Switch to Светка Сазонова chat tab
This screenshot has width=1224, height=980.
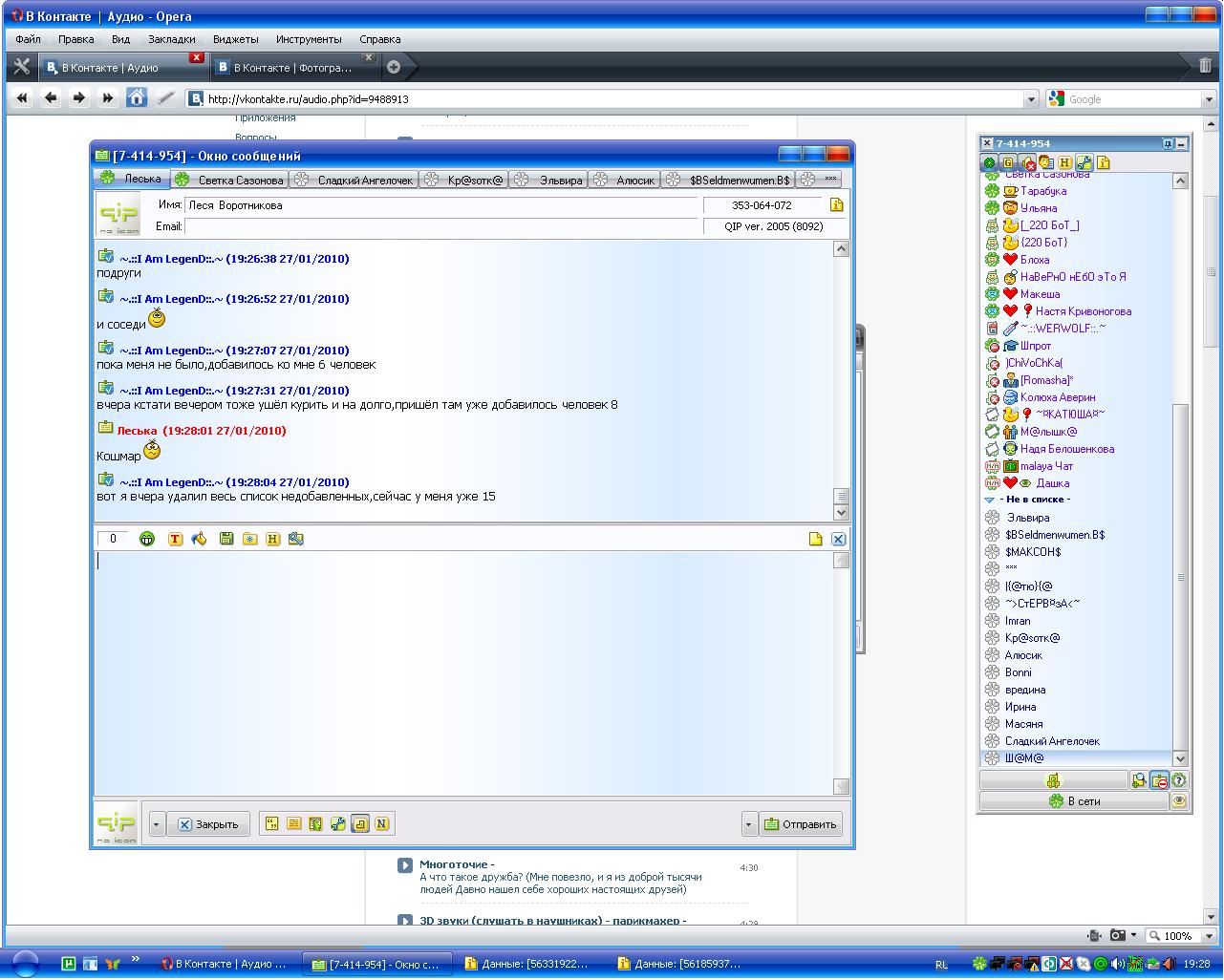[x=230, y=180]
